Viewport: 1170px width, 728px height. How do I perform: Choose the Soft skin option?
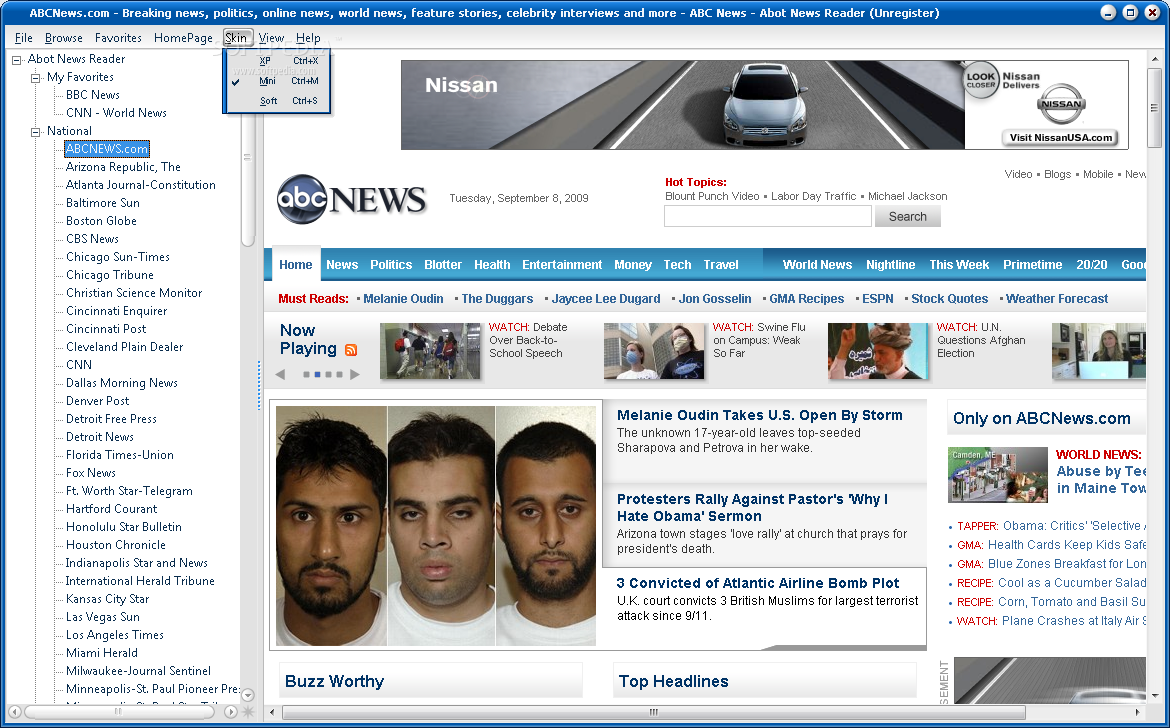pos(277,101)
